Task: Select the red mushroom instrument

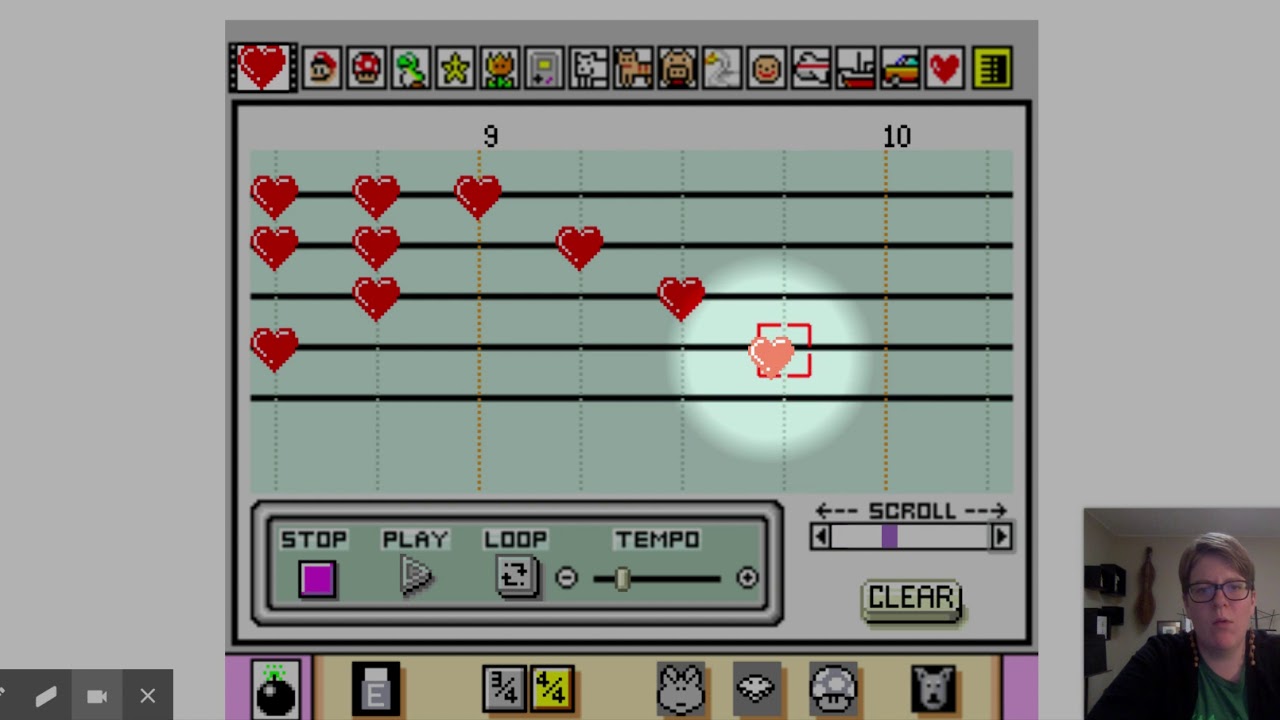Action: click(x=367, y=69)
